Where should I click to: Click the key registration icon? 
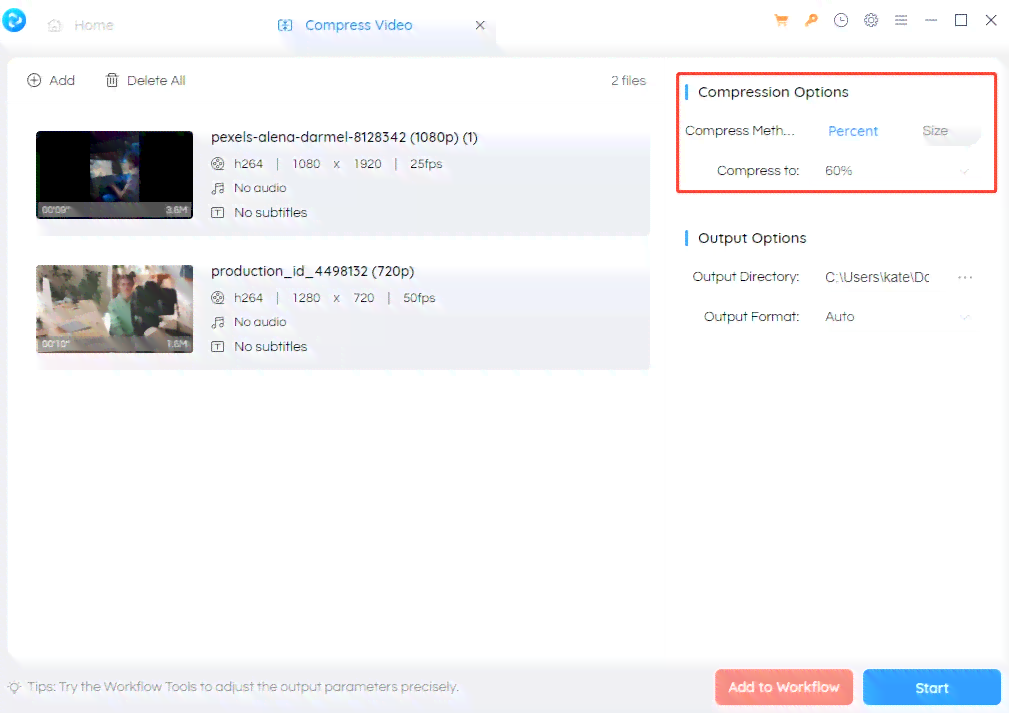click(x=811, y=21)
